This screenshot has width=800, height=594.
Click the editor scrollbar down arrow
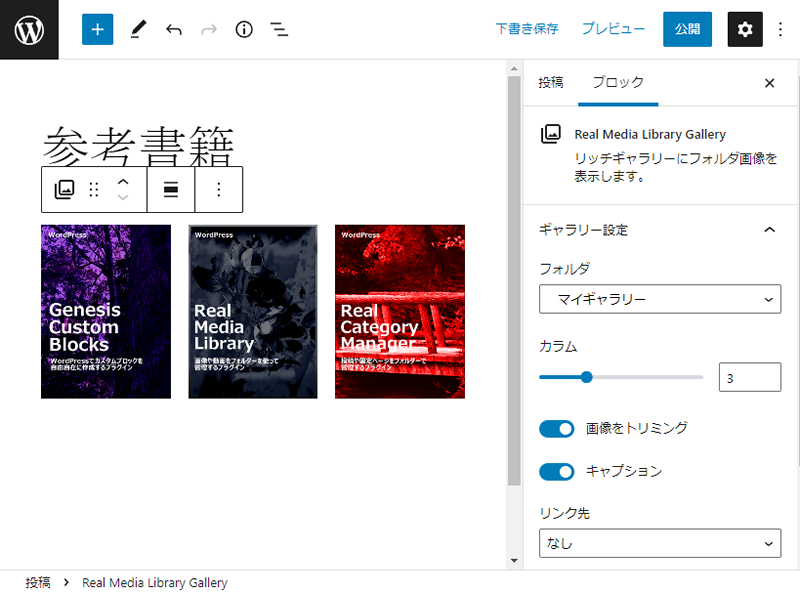(514, 561)
